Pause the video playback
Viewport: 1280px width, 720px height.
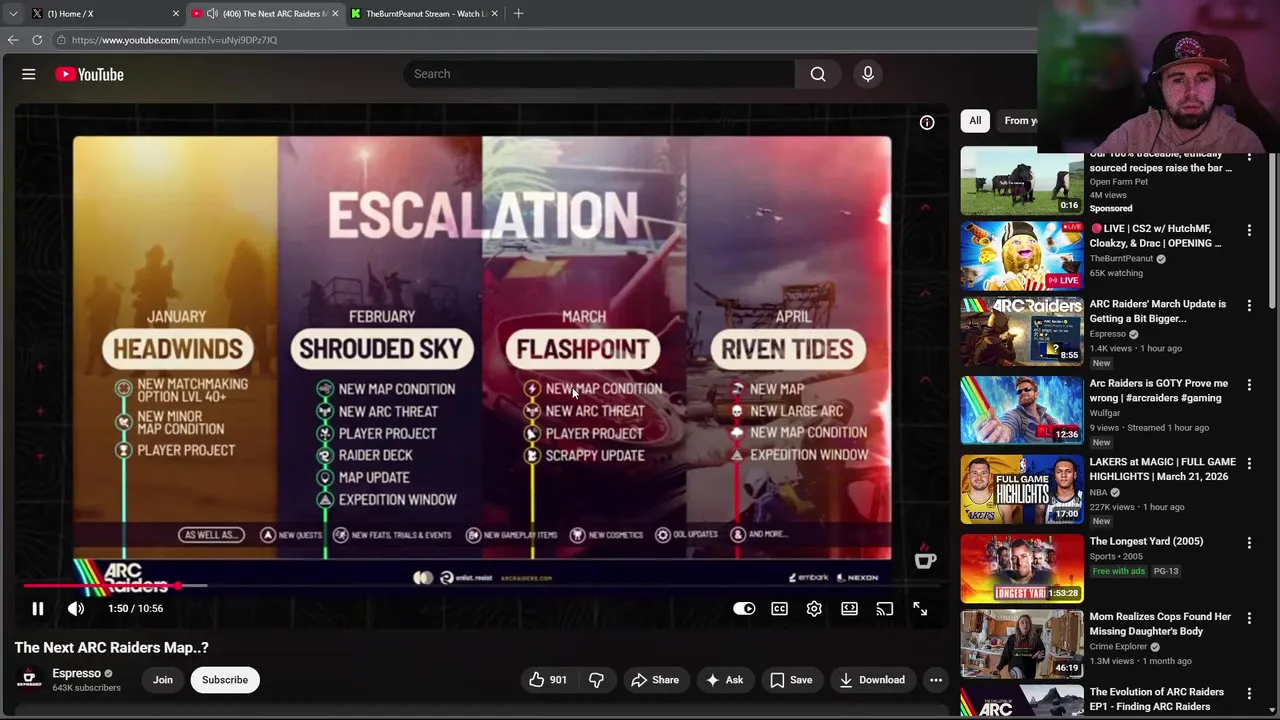[38, 608]
